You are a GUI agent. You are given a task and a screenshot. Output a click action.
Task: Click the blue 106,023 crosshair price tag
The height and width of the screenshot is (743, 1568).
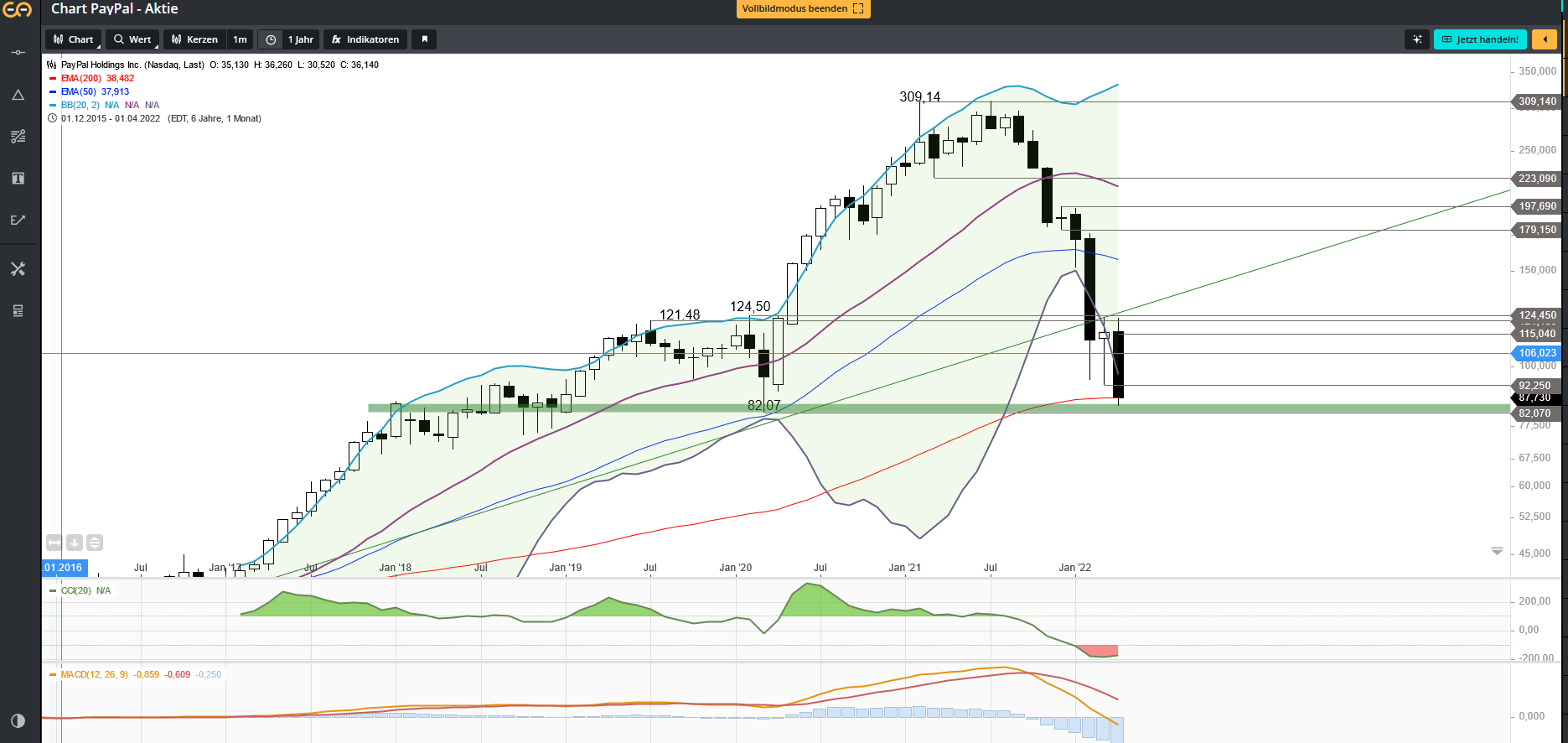1537,353
